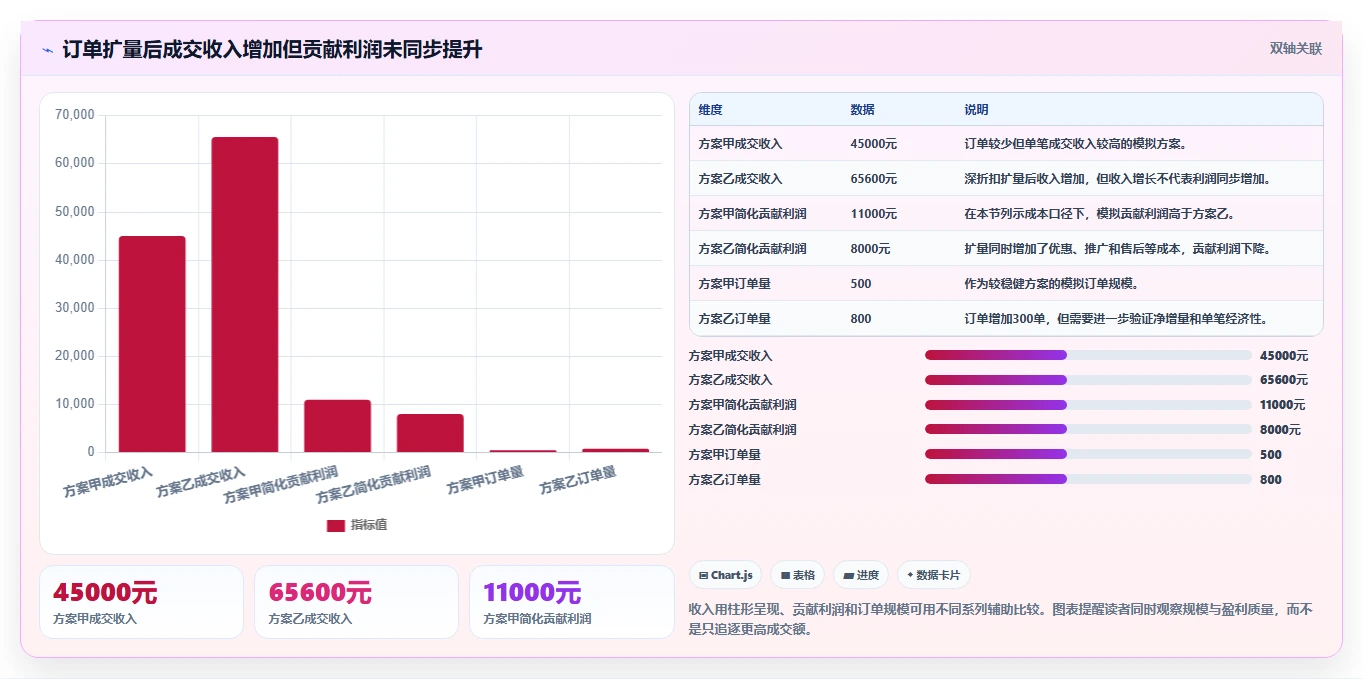Click the 11000元 table cell
Screen dimensions: 1363x679
point(873,214)
